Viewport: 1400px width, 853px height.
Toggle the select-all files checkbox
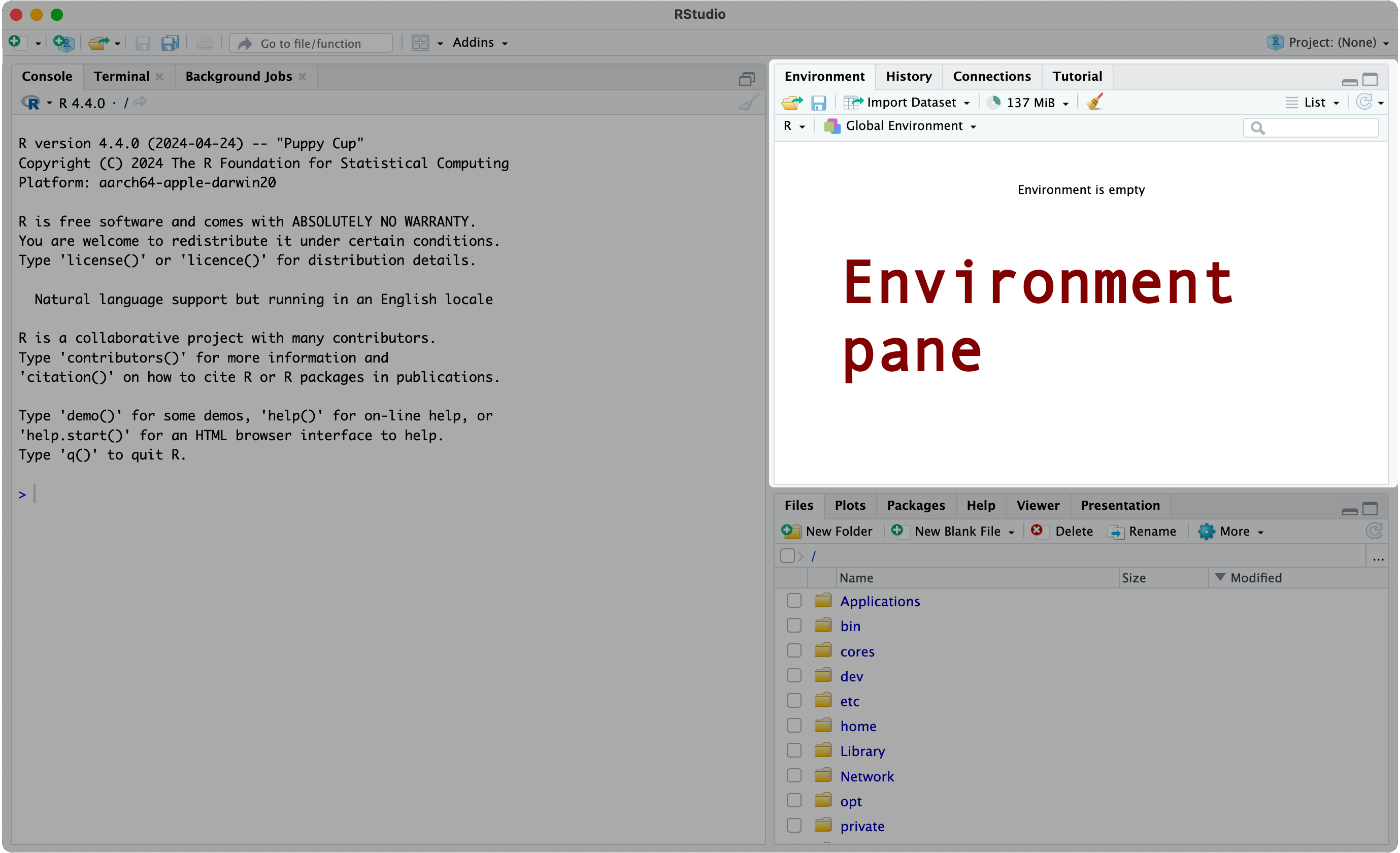[x=787, y=556]
